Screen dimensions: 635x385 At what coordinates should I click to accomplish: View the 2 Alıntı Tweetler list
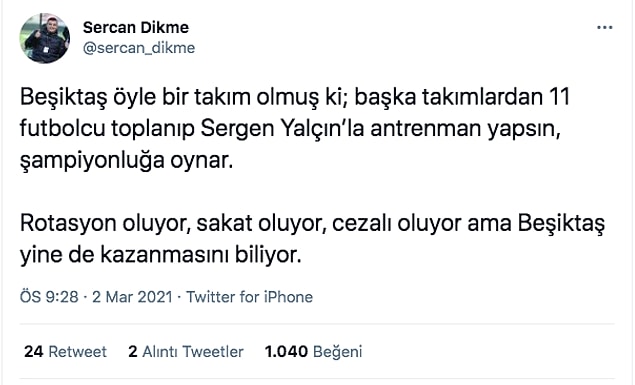[186, 351]
